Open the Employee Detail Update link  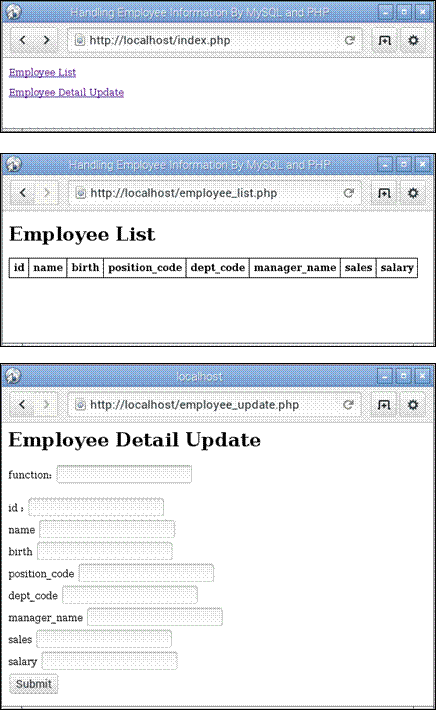point(66,92)
